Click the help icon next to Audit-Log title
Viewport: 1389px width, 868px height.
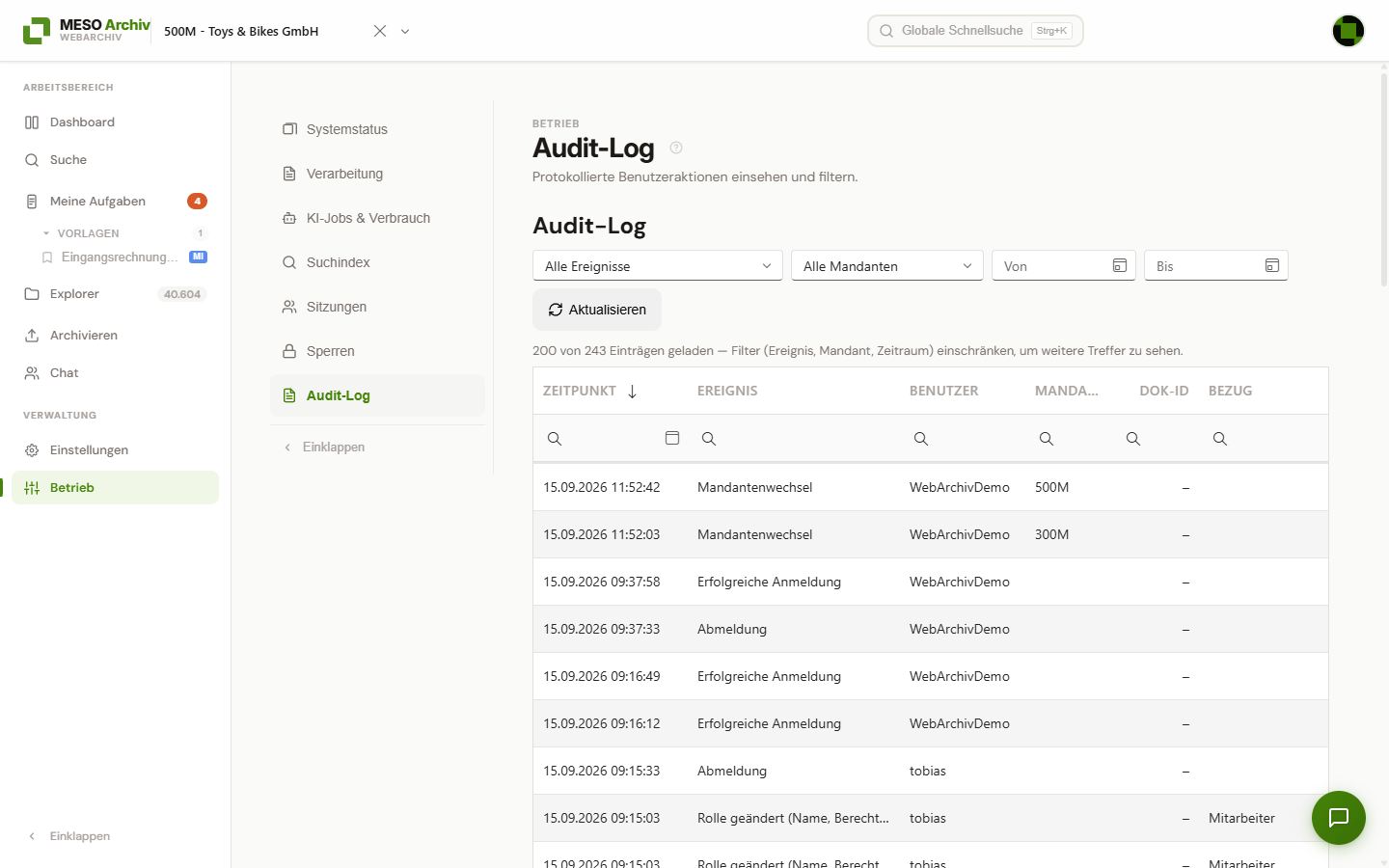[x=676, y=148]
